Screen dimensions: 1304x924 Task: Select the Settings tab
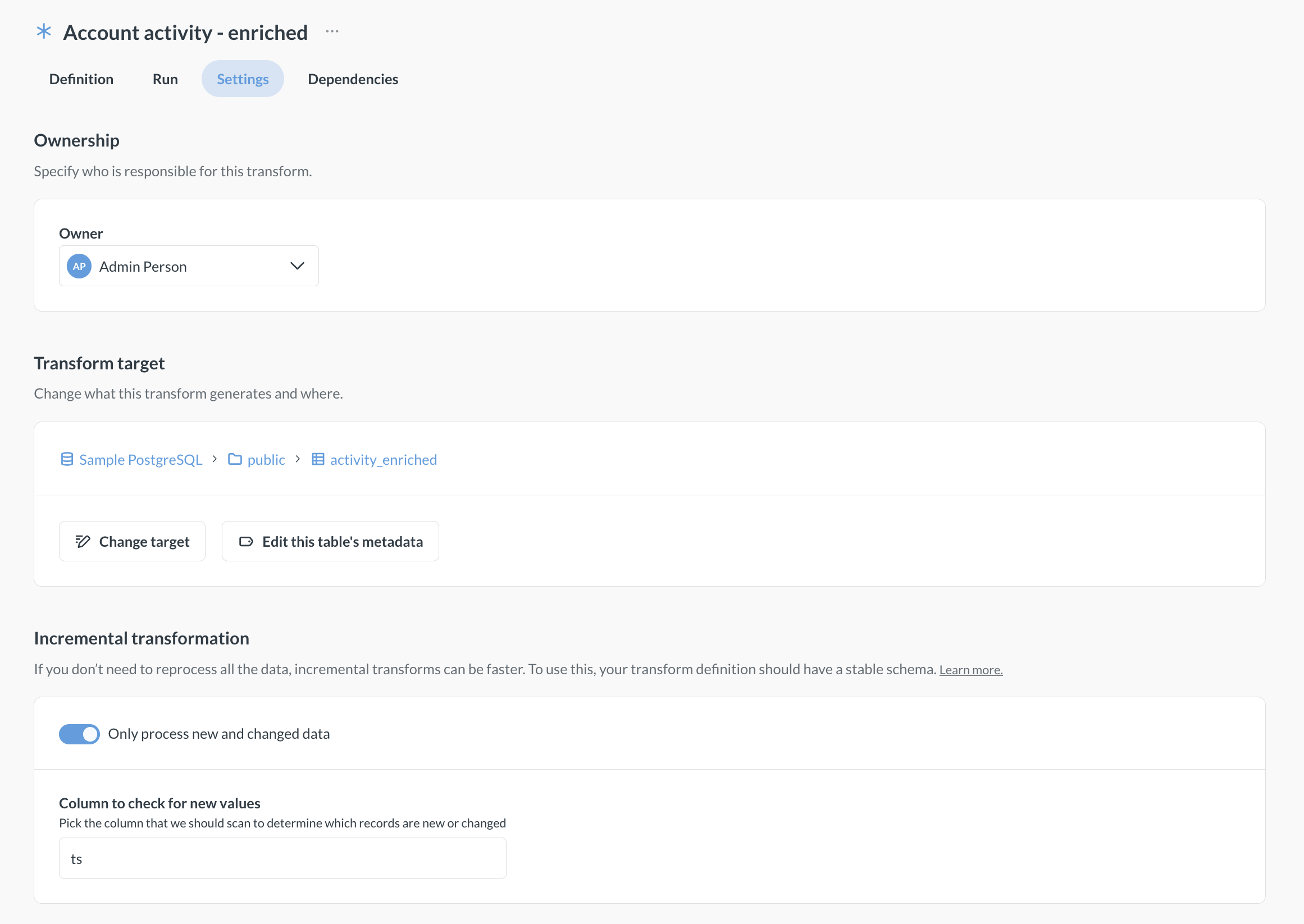click(243, 79)
